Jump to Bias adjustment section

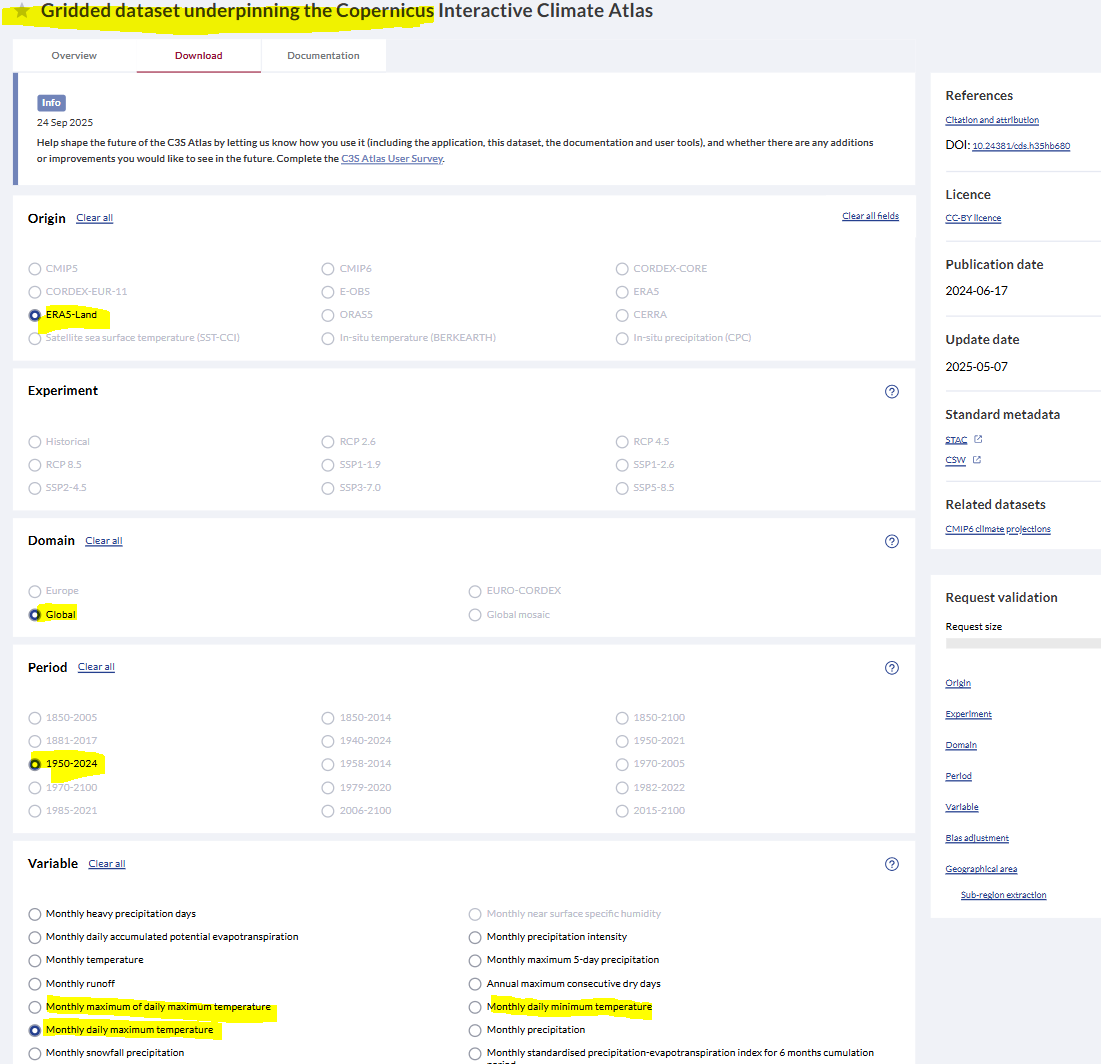[976, 838]
